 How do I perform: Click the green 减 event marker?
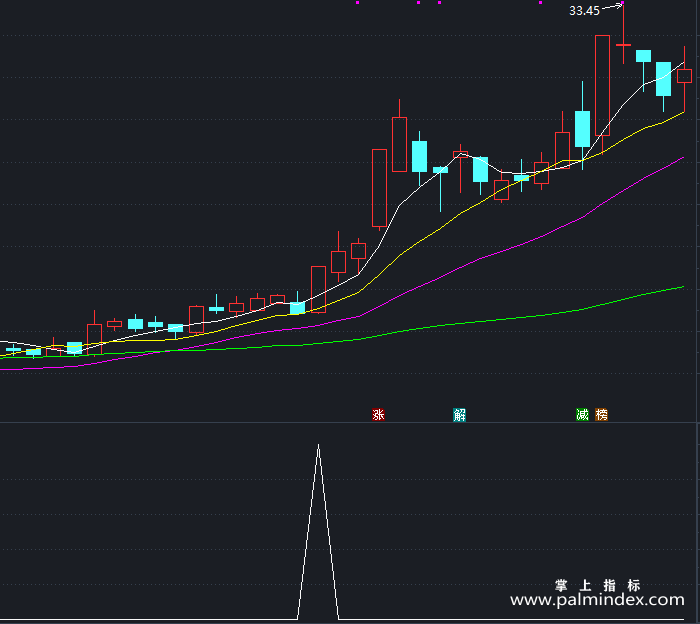582,415
